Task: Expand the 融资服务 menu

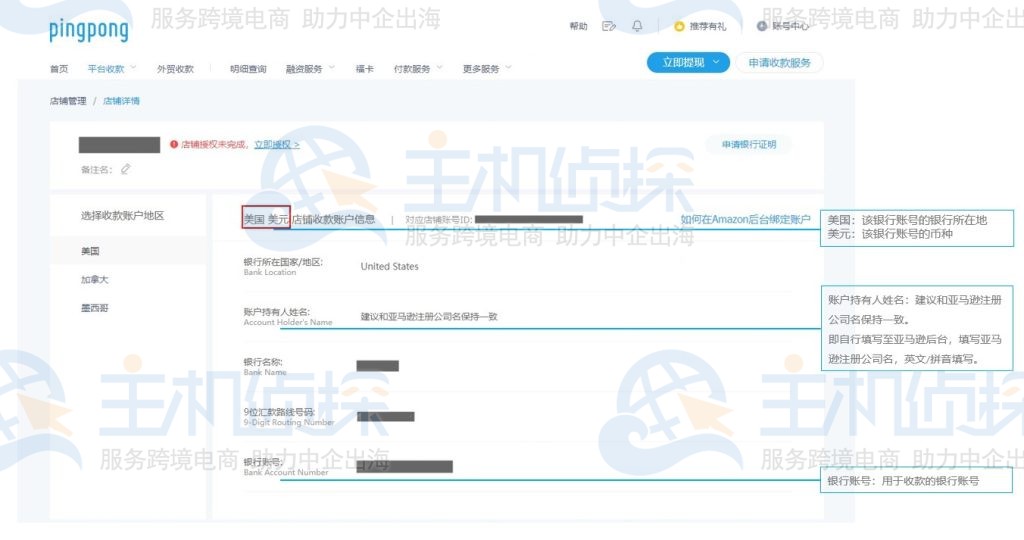Action: click(x=310, y=69)
